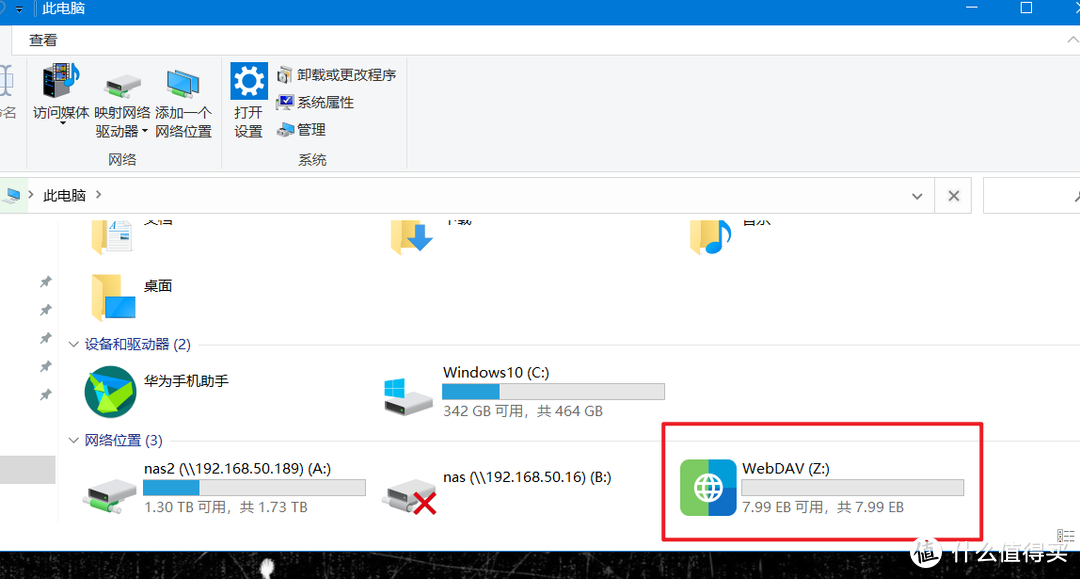Switch to the View (查看) ribbon tab
Viewport: 1080px width, 579px height.
[43, 40]
